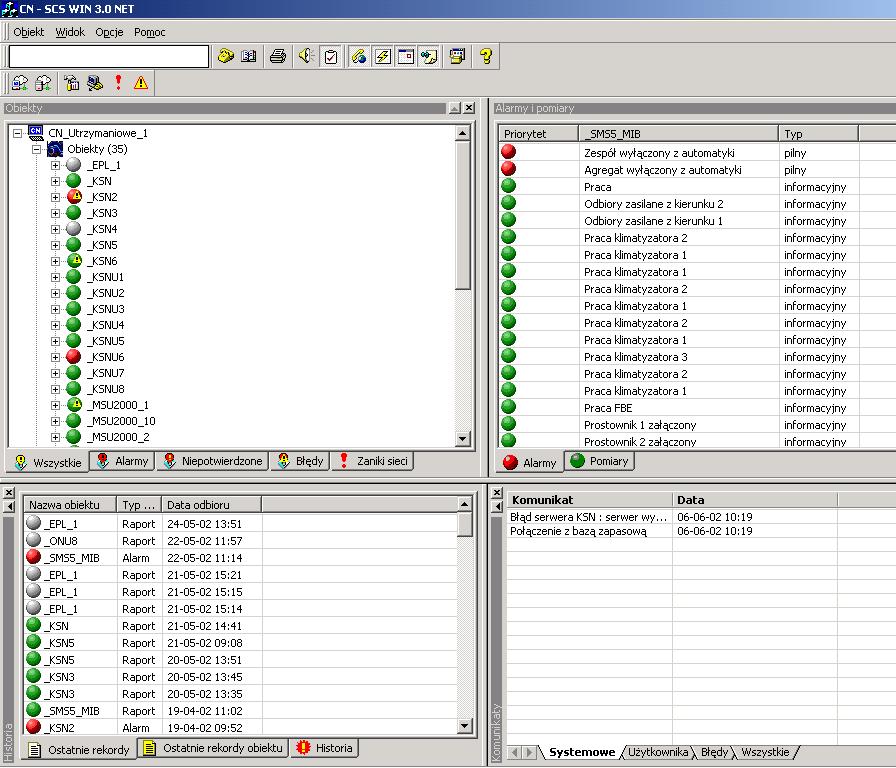Sort by the Komunikat column header
This screenshot has height=768, width=896.
(589, 500)
